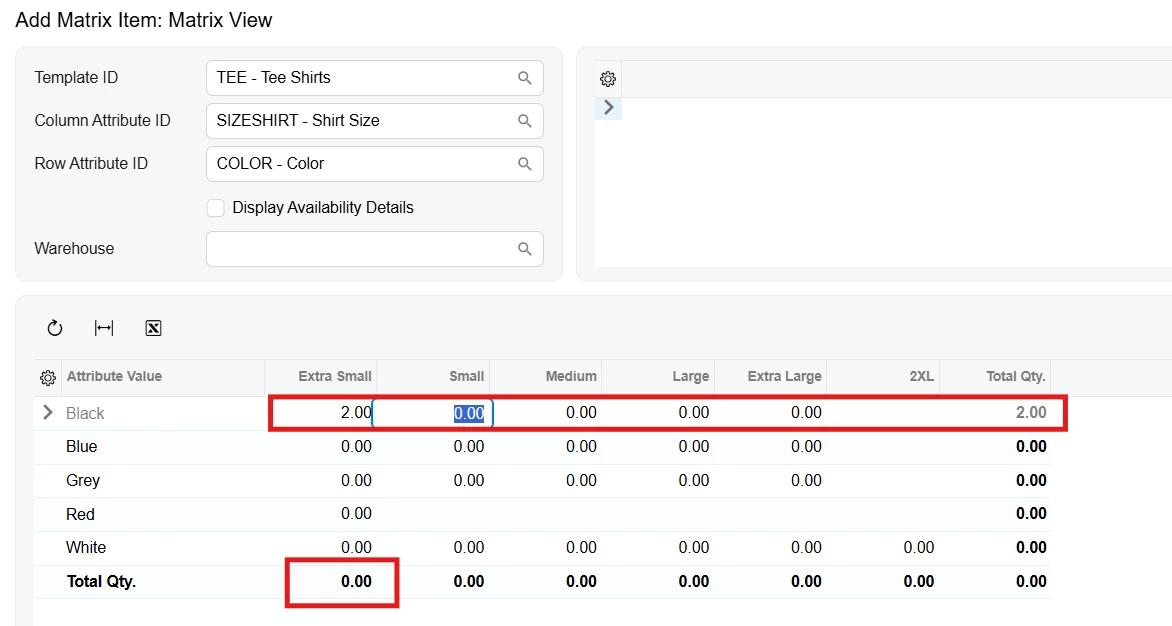Screen dimensions: 1172x626
Task: Export matrix grid to Excel
Action: [x=153, y=328]
